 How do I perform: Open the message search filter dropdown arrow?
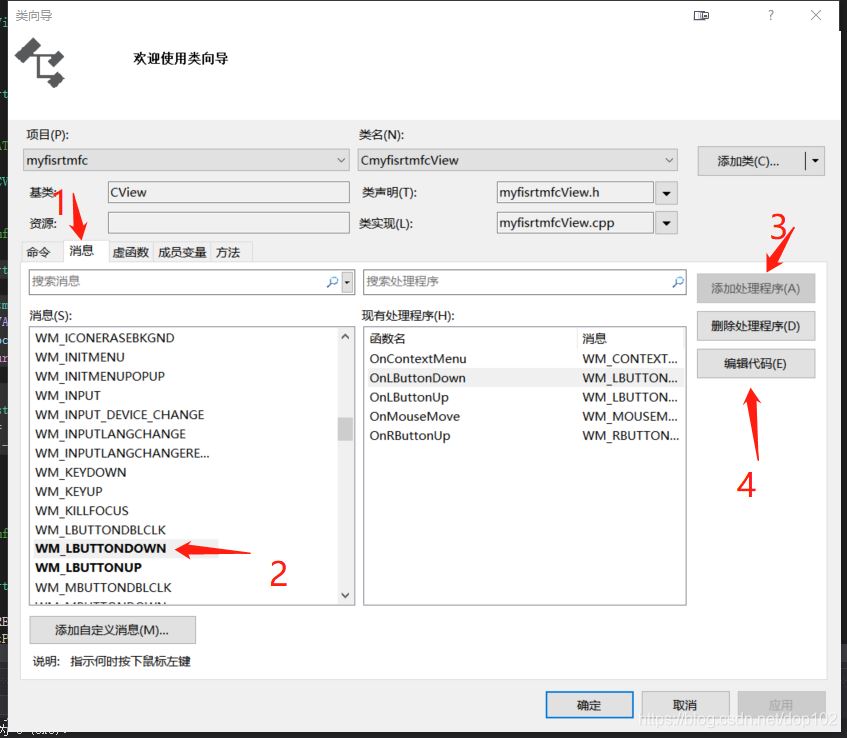coord(347,282)
